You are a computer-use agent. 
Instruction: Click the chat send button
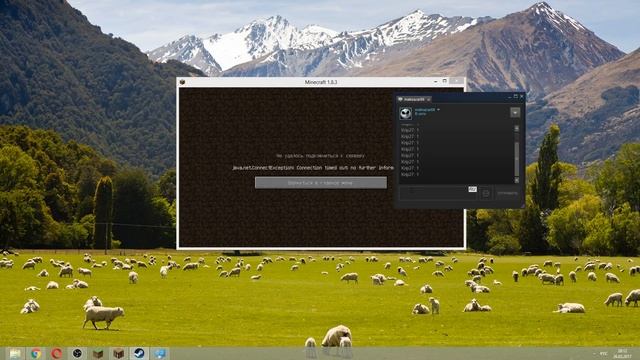click(x=507, y=193)
